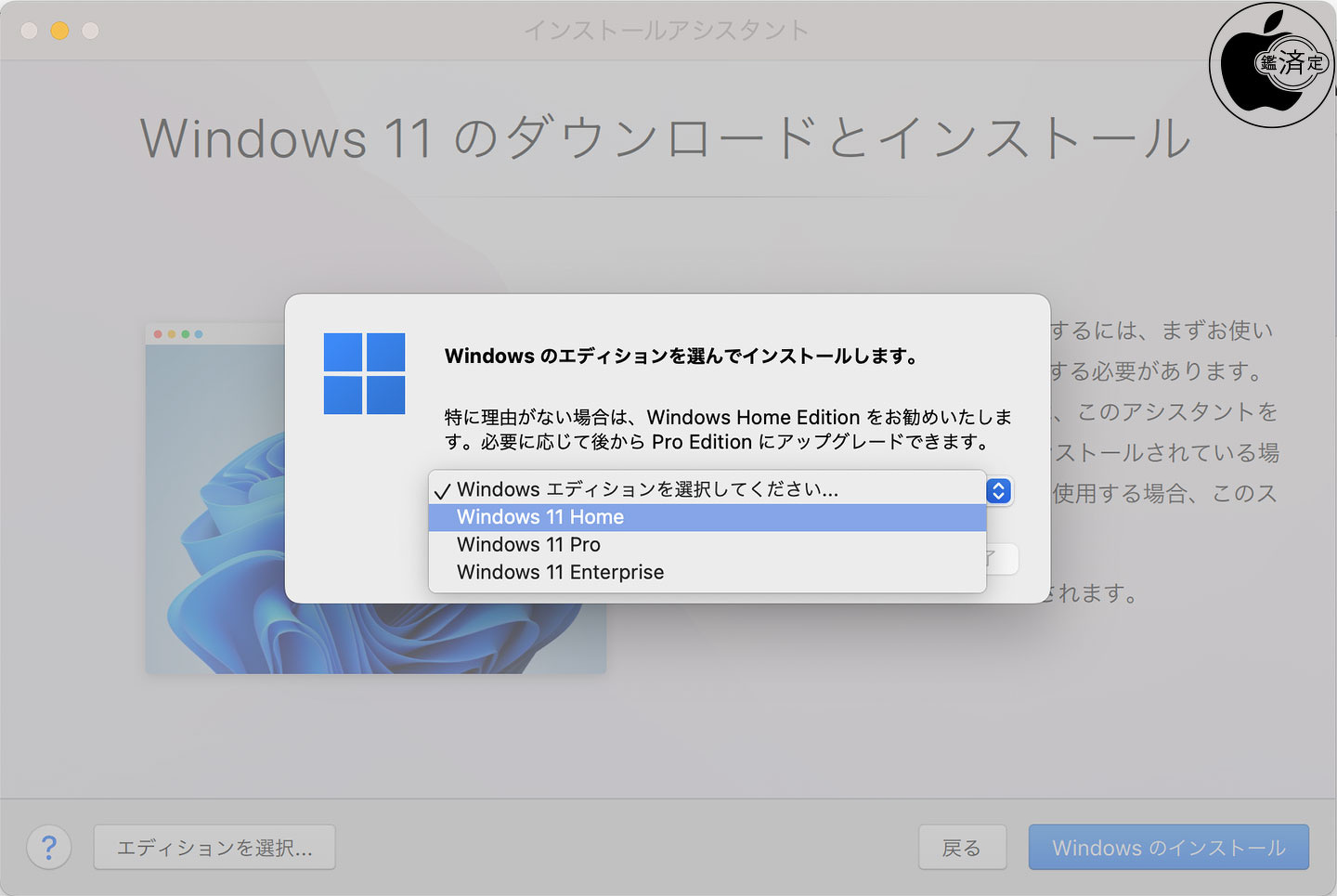Click the "インストールアシスタント" window title
Viewport: 1337px width, 896px height.
[x=667, y=31]
